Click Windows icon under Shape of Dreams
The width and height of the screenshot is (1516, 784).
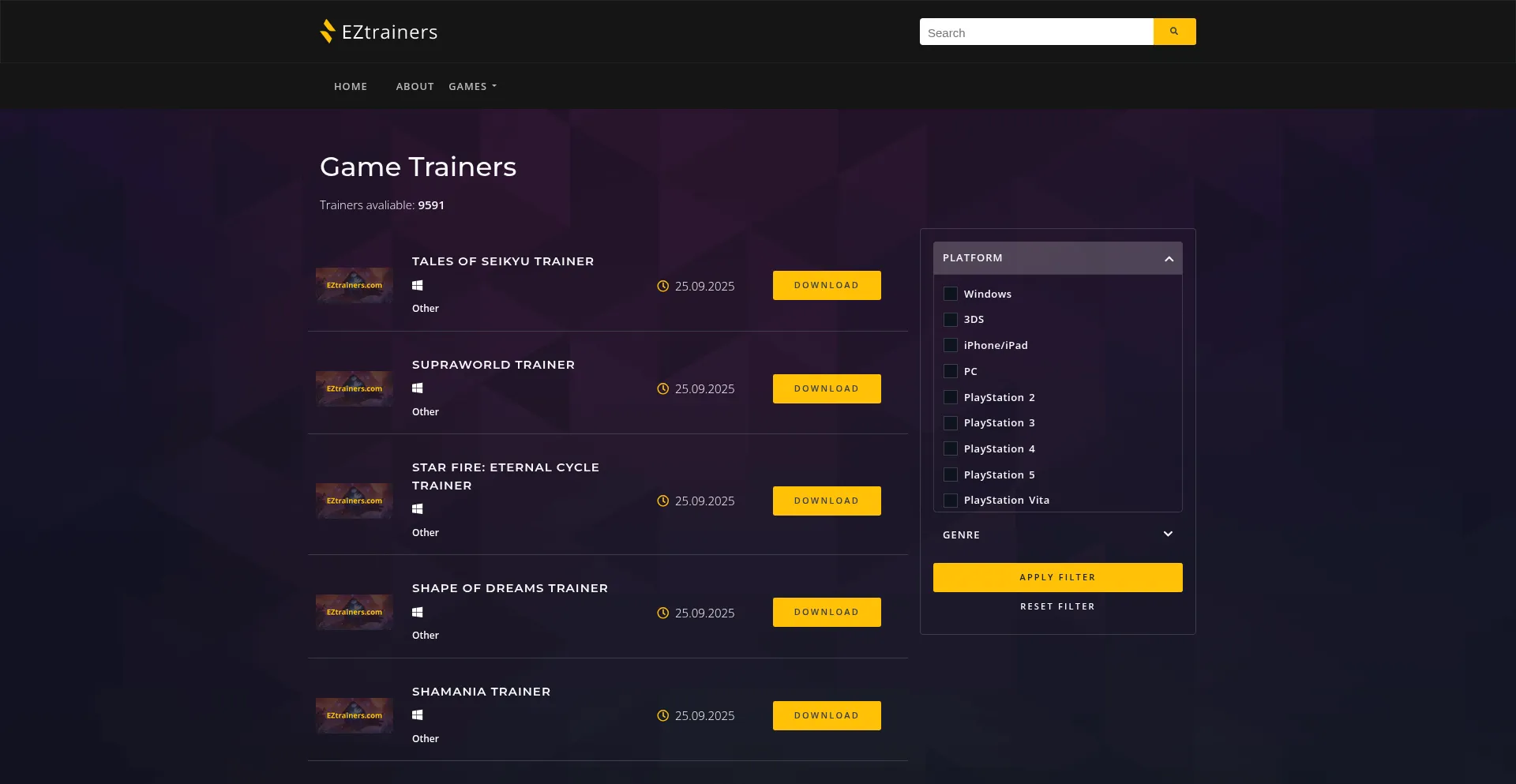tap(418, 613)
